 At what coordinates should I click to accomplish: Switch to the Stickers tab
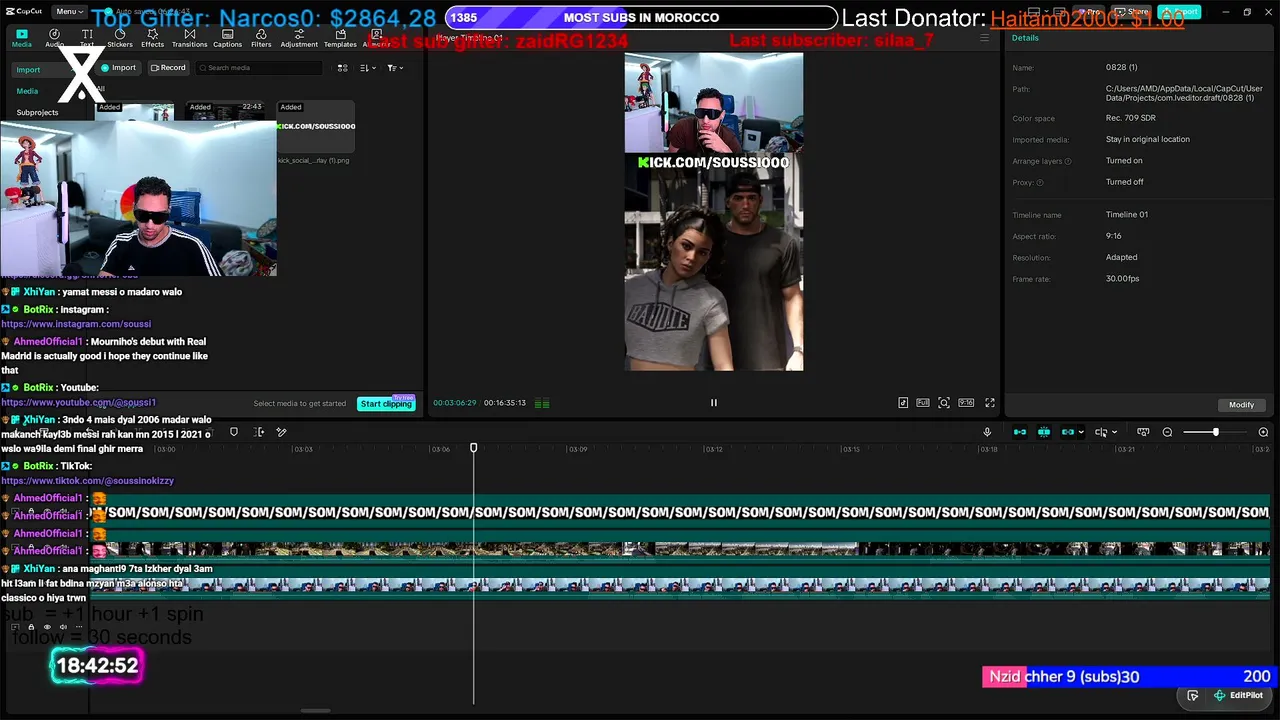tap(120, 38)
